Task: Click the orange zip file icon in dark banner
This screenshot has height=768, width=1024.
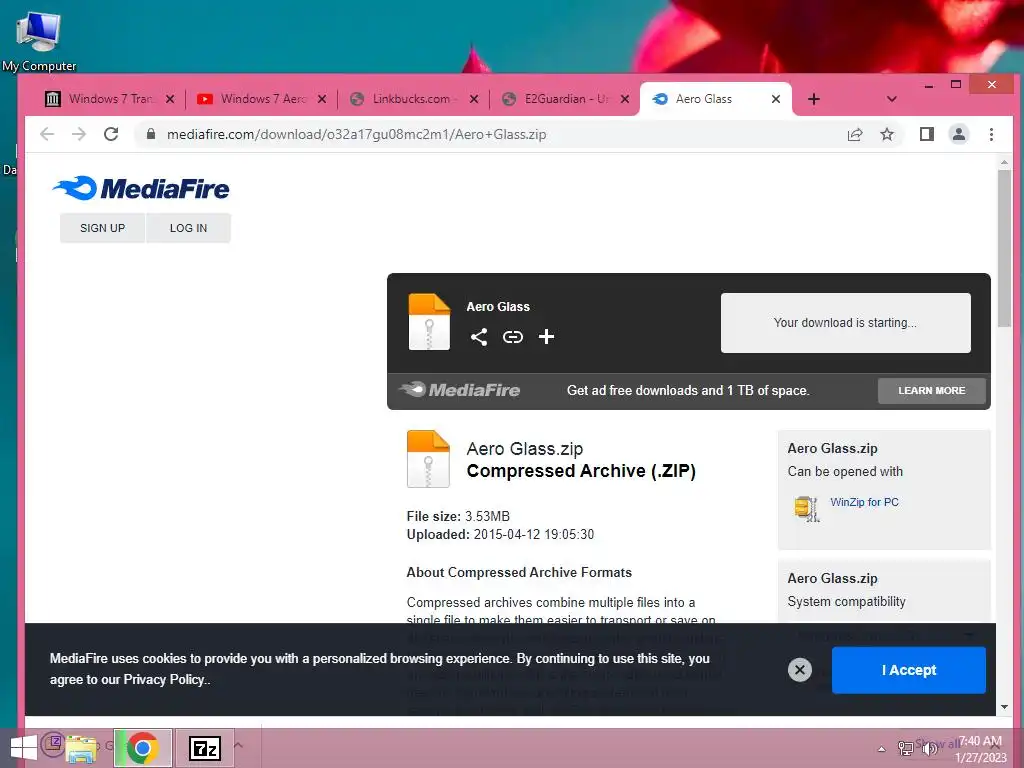Action: point(429,322)
